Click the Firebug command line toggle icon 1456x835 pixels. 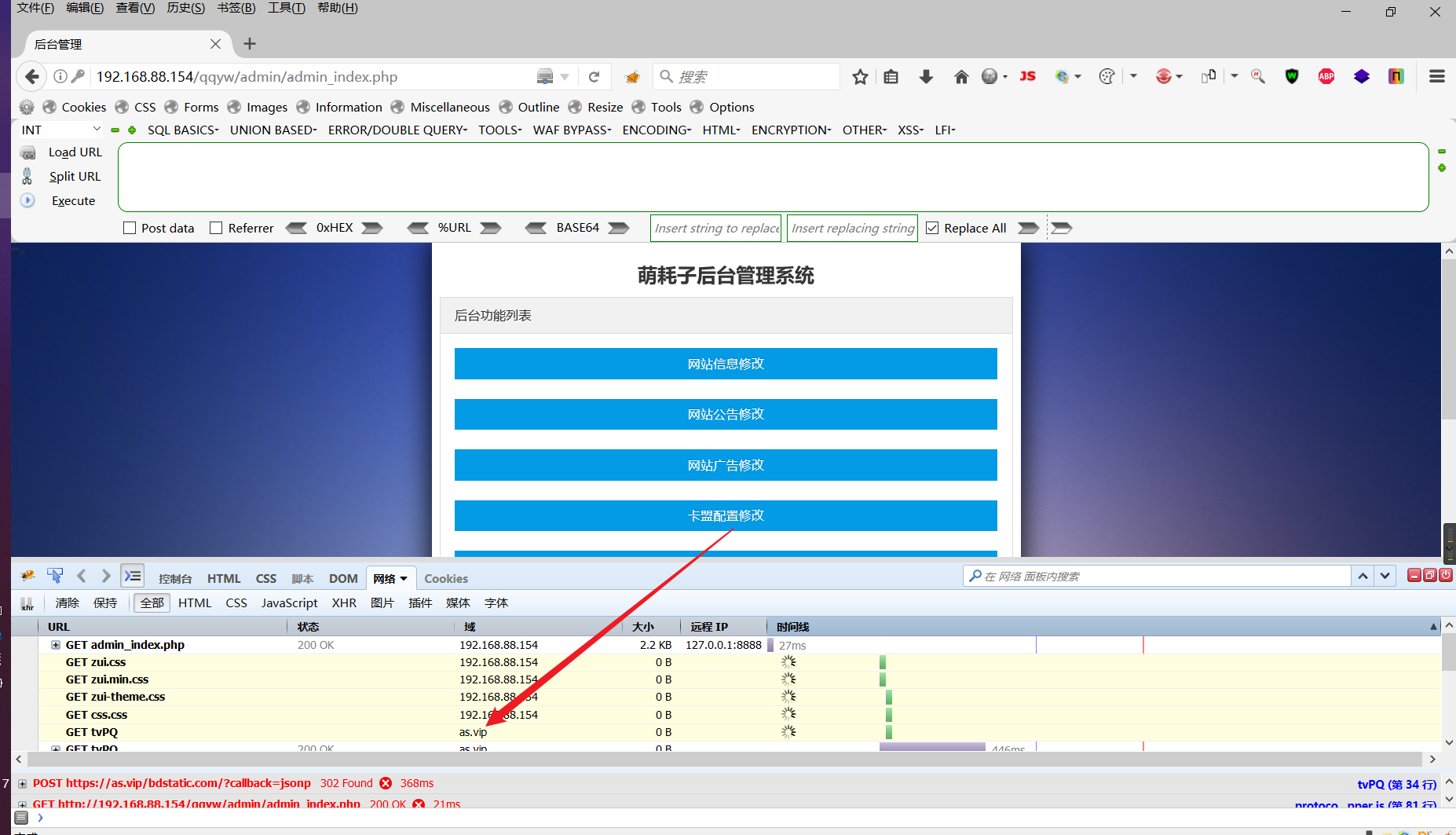pyautogui.click(x=133, y=576)
